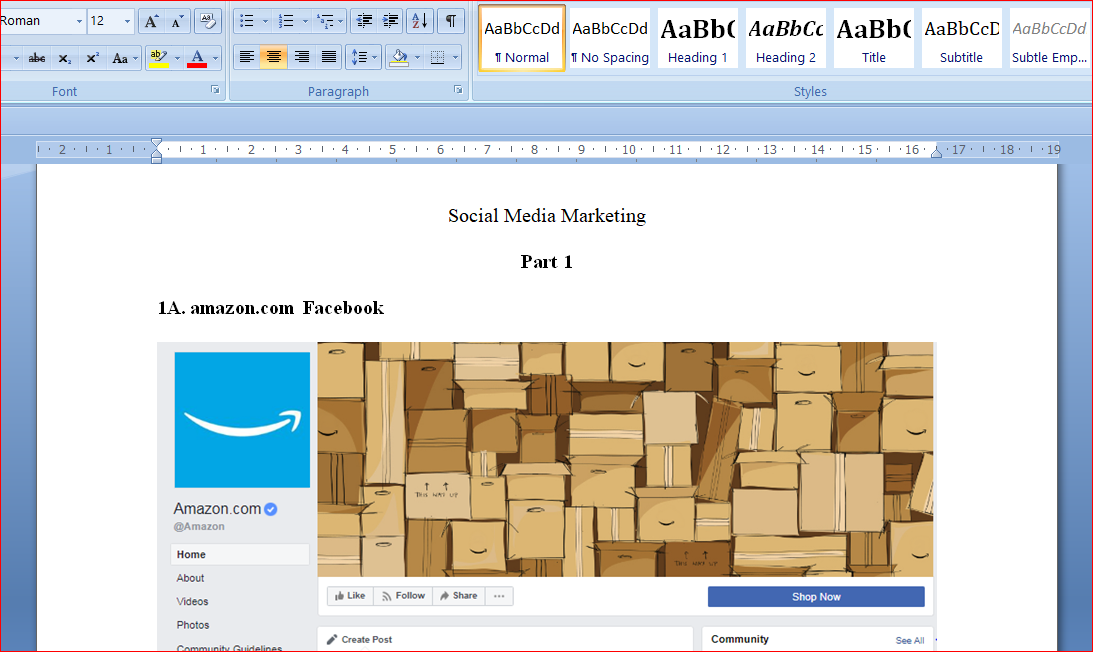Screen dimensions: 1093x652
Task: Click the '1A. amazon.com Facebook' heading
Action: tap(270, 308)
